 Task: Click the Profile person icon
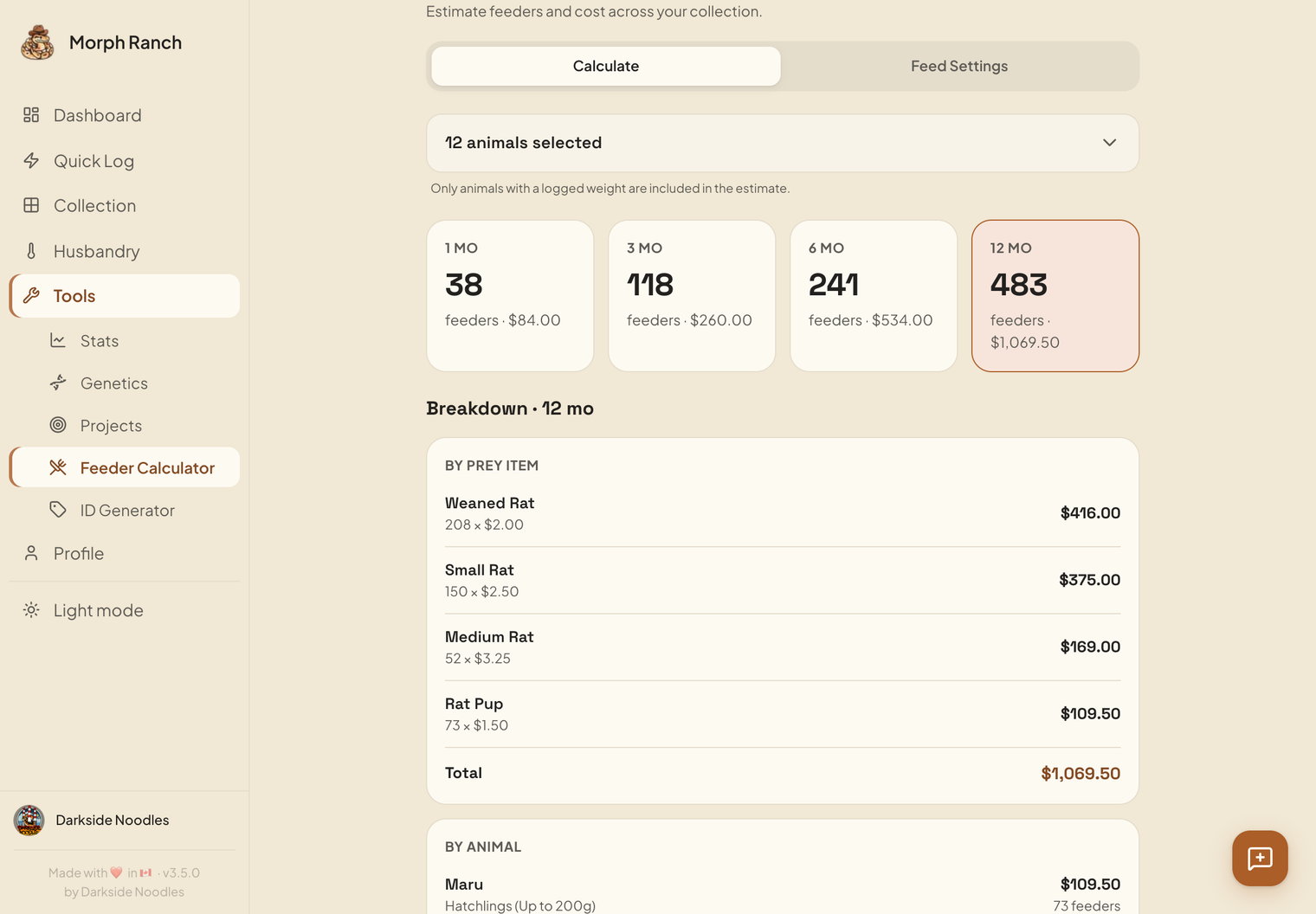tap(31, 553)
